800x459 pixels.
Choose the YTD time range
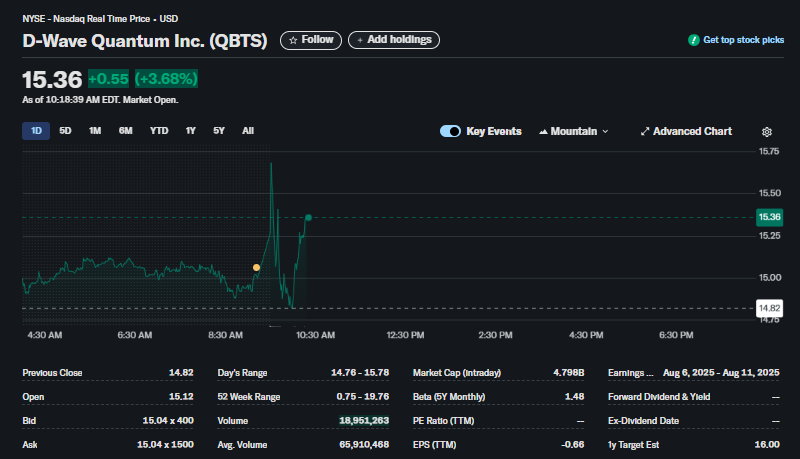[x=159, y=131]
